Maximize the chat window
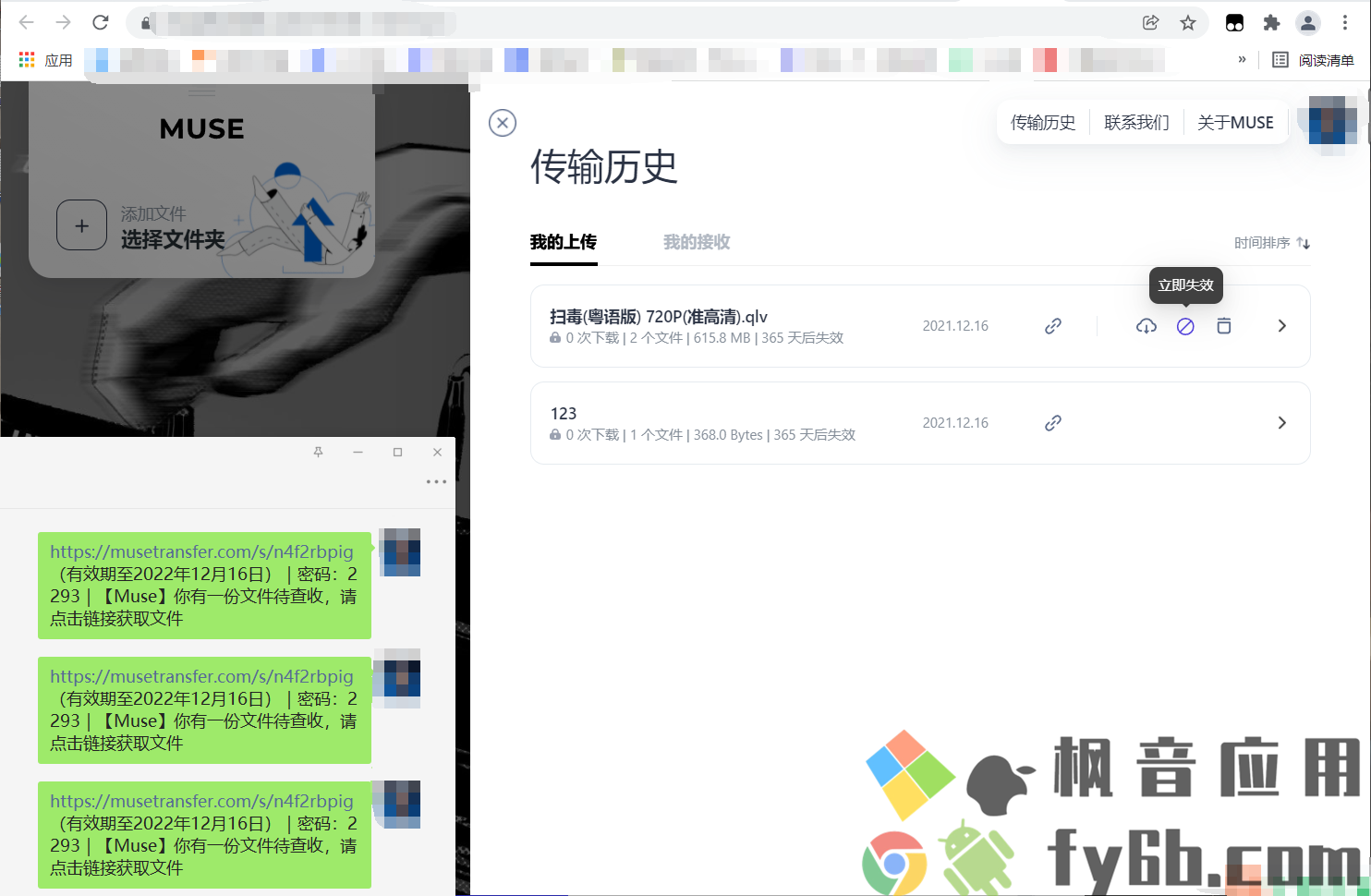This screenshot has width=1371, height=896. [x=397, y=452]
